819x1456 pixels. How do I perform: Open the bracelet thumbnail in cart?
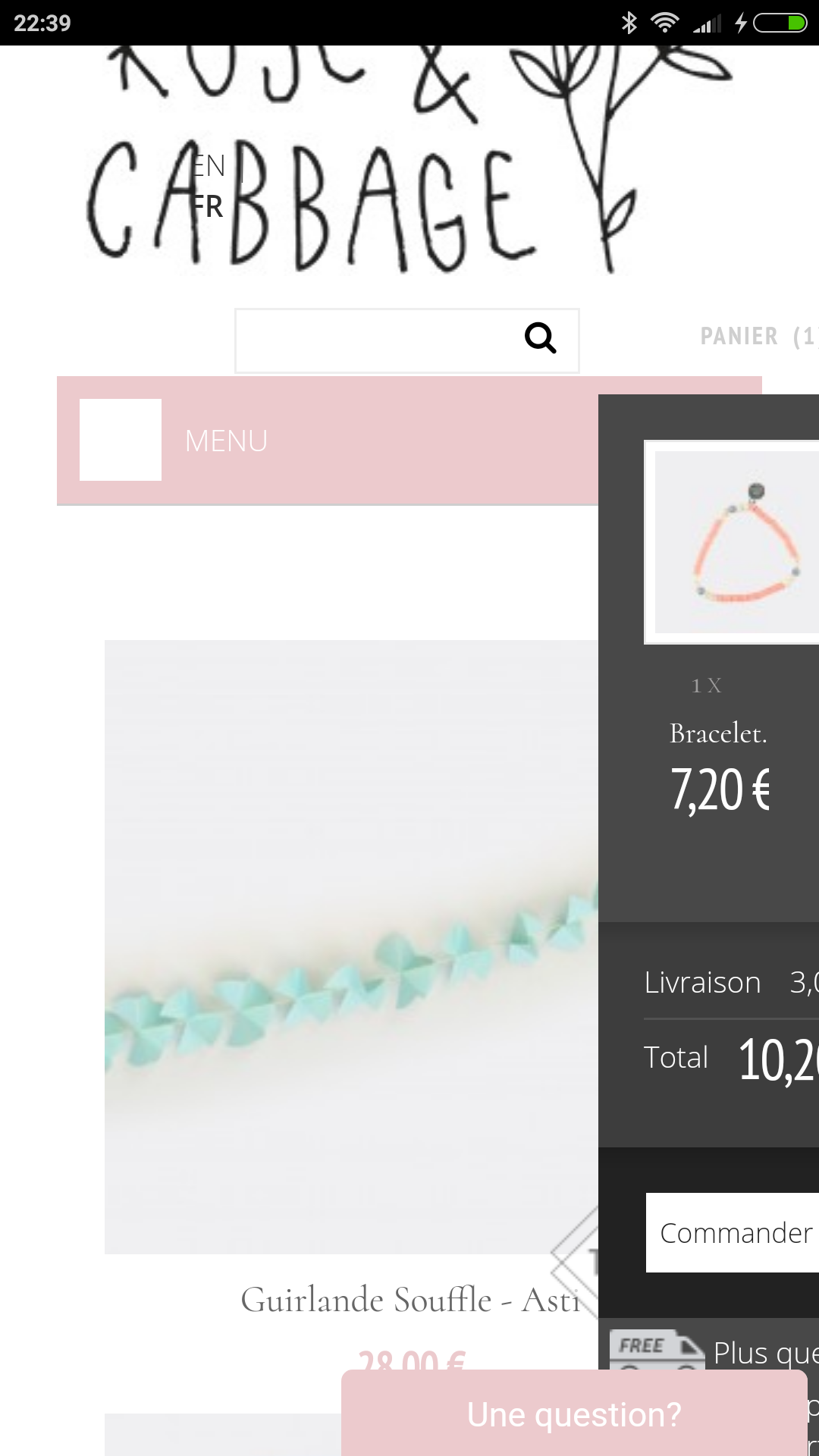click(732, 542)
